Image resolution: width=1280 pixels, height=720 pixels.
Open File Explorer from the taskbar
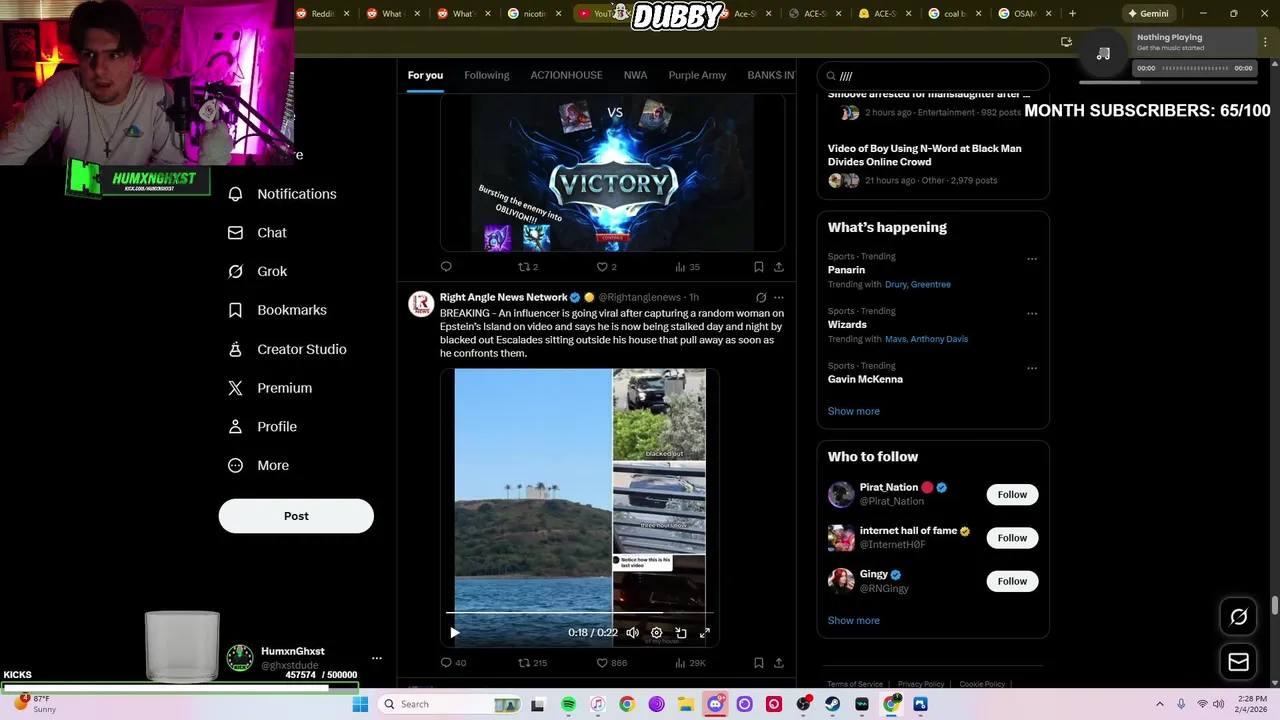pos(686,704)
